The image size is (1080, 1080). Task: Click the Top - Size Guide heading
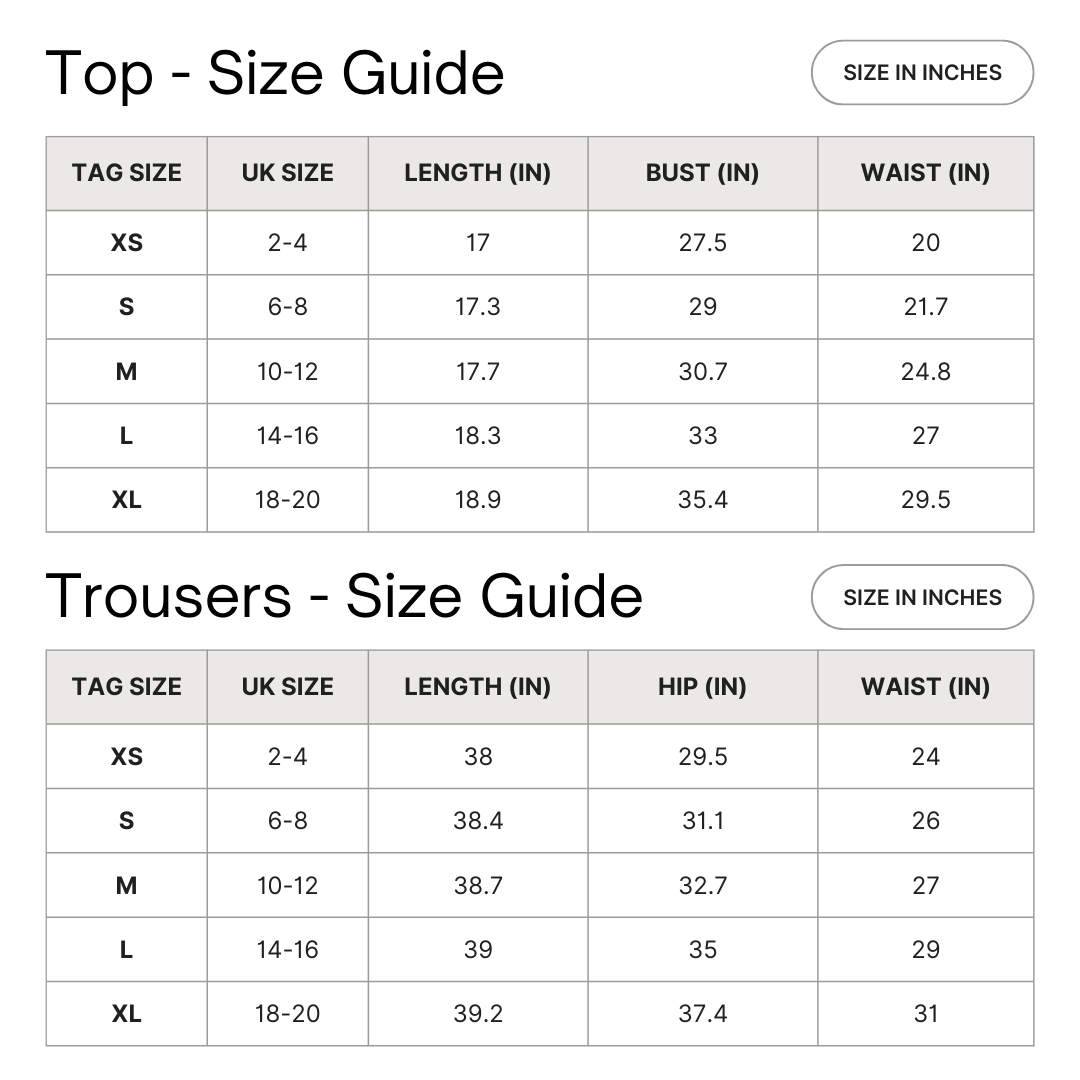click(275, 73)
